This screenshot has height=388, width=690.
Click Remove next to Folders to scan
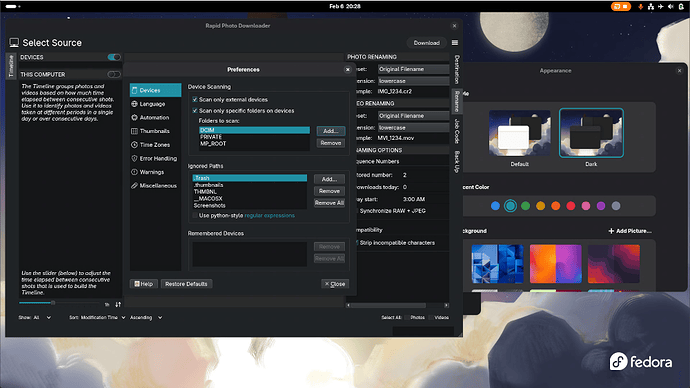331,143
